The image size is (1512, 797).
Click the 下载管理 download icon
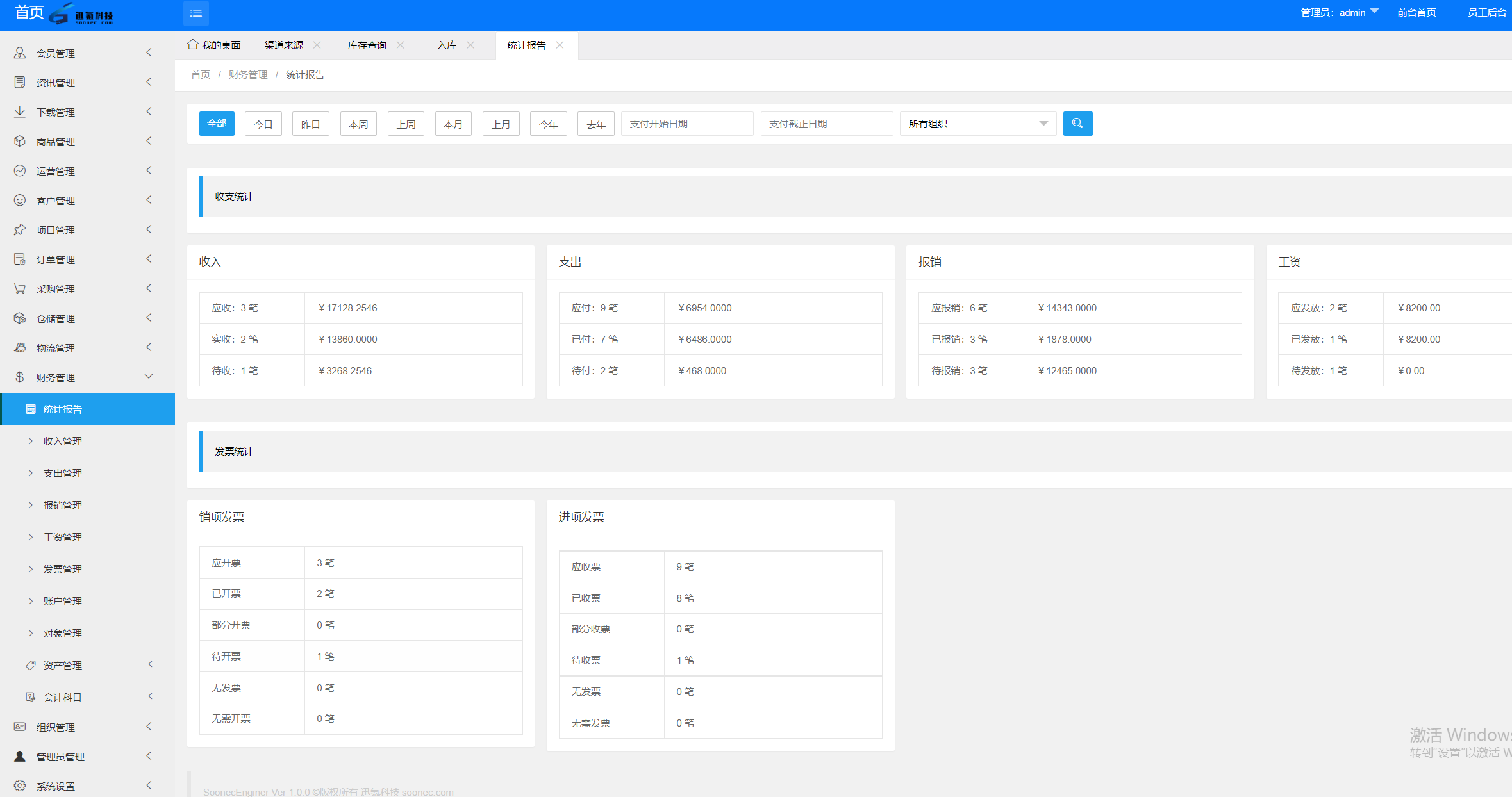tap(20, 111)
